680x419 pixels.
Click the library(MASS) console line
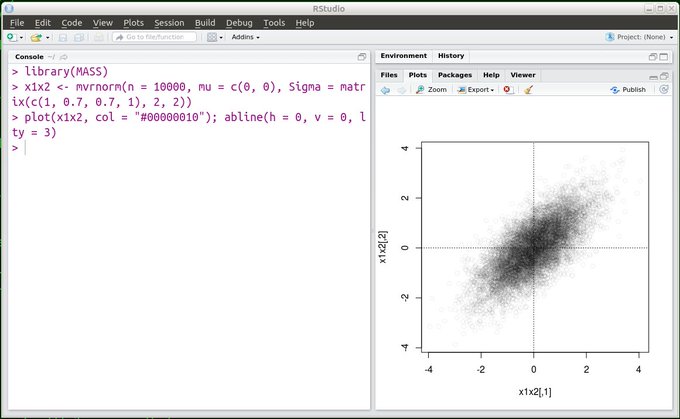point(60,72)
